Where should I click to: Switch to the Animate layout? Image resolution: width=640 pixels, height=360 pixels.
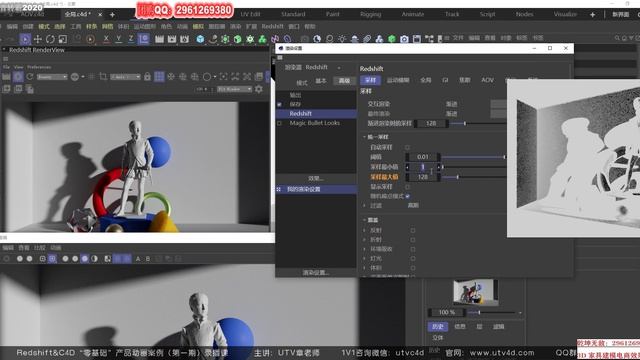pyautogui.click(x=413, y=14)
